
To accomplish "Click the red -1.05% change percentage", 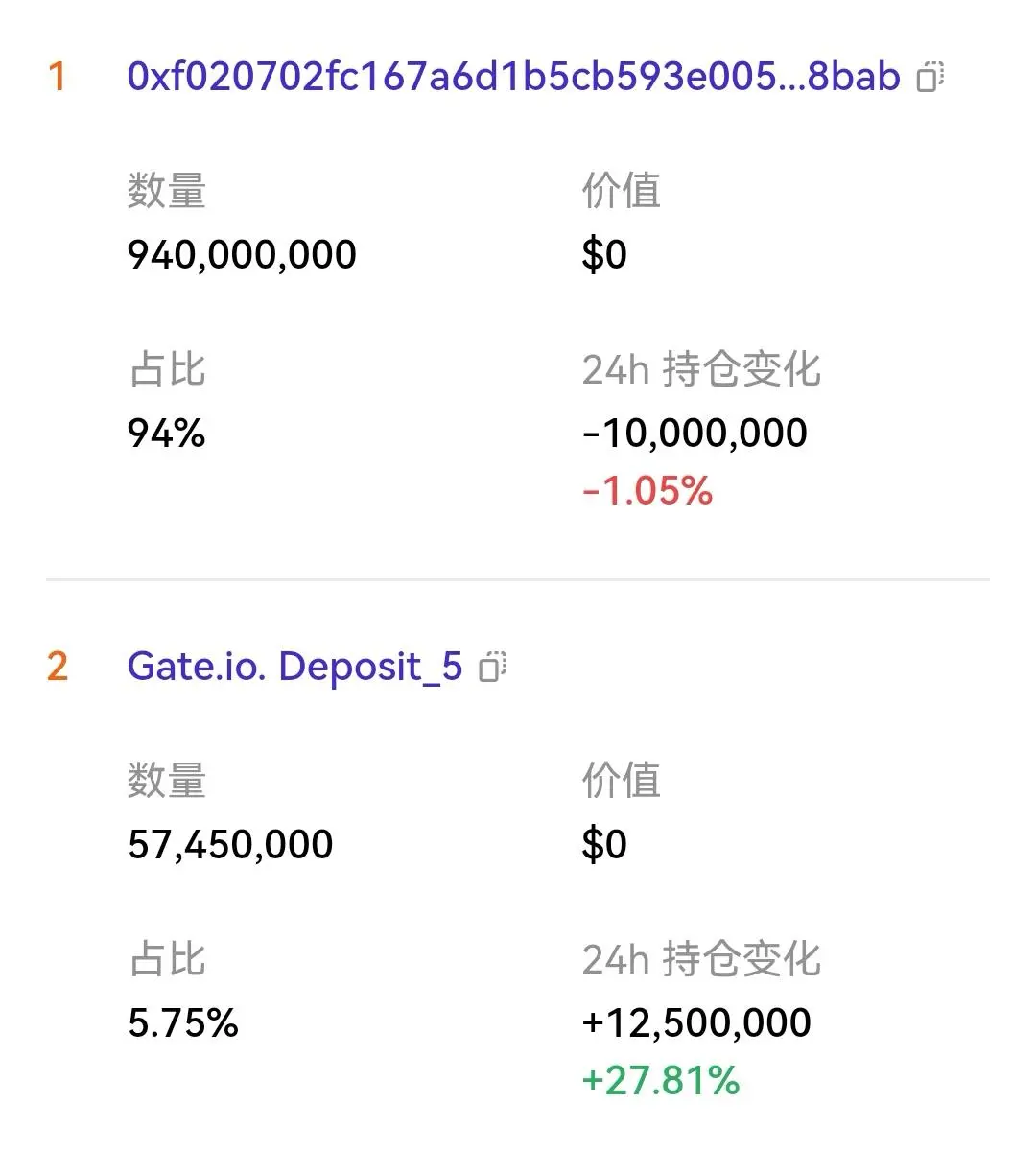I will click(x=647, y=491).
